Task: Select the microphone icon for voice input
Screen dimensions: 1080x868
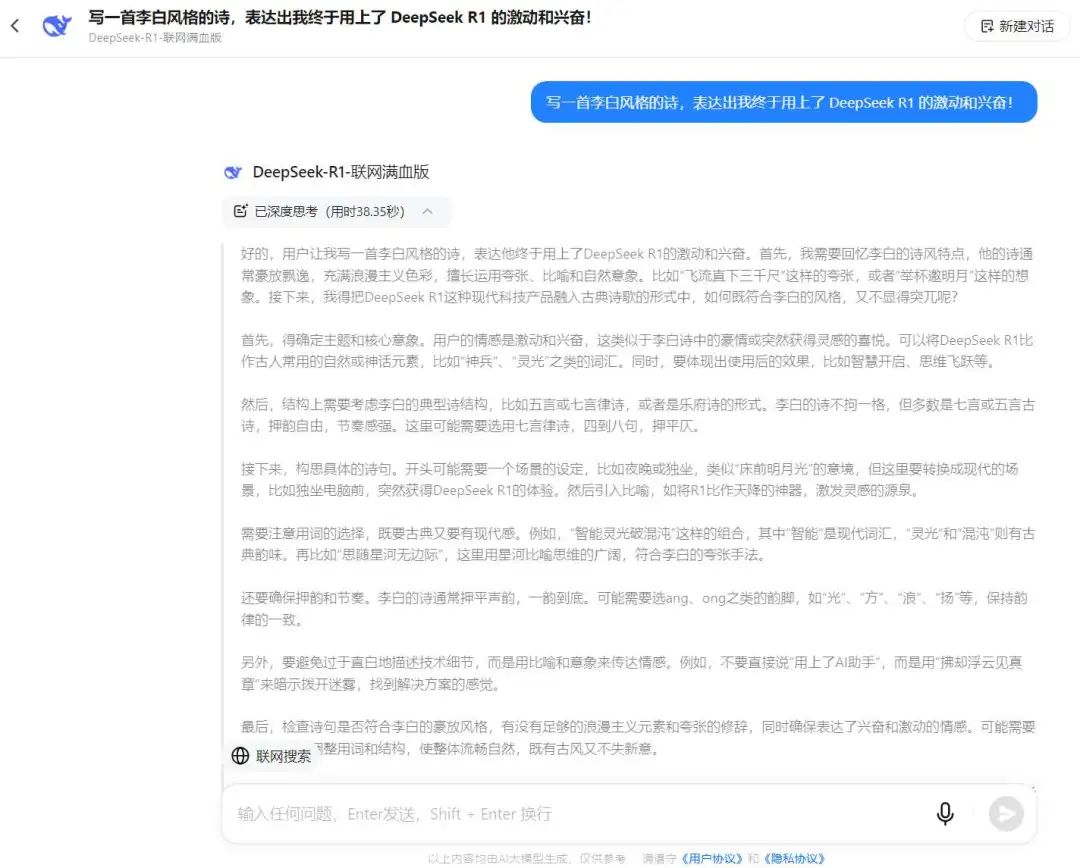Action: 945,813
